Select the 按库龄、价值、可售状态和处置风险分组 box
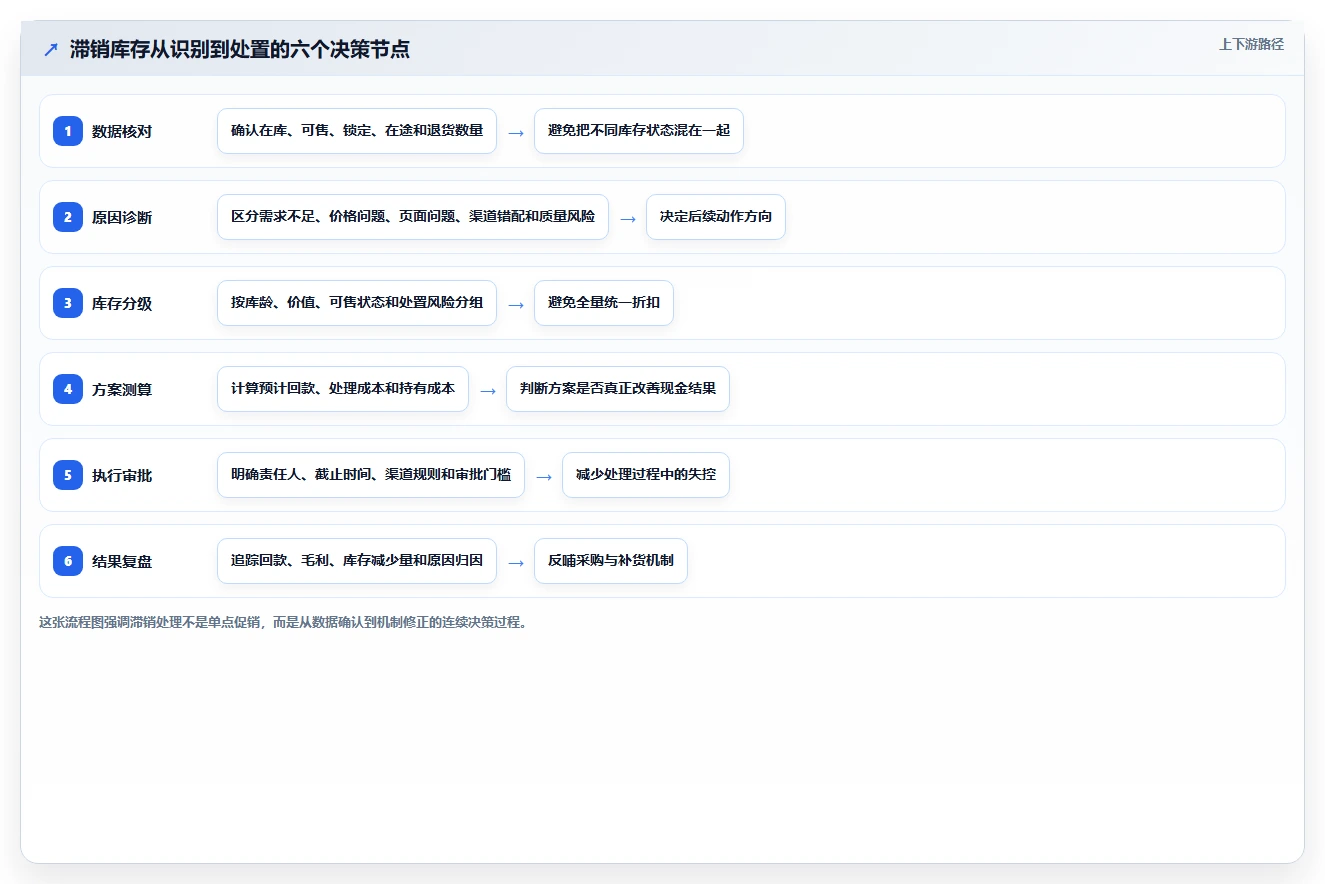1325x884 pixels. [x=357, y=303]
